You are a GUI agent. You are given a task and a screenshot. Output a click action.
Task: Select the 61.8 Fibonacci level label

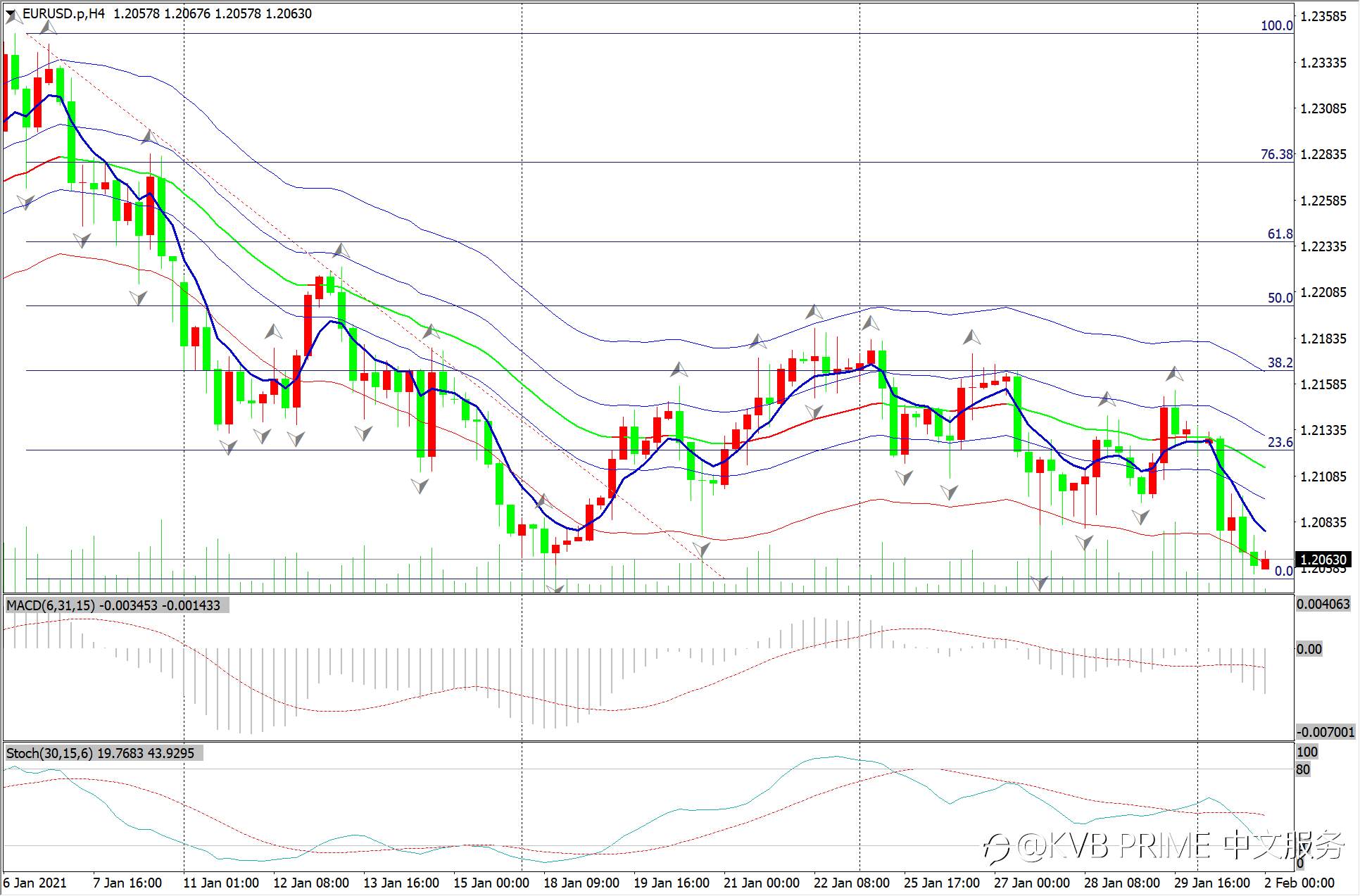[x=1280, y=234]
